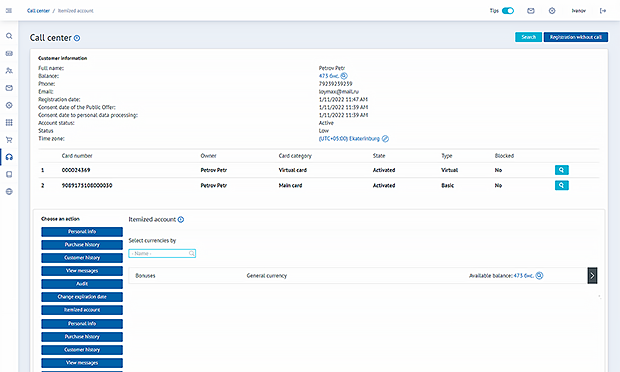Click the General currency label
Screen dimensions: 620x372
(x=267, y=276)
